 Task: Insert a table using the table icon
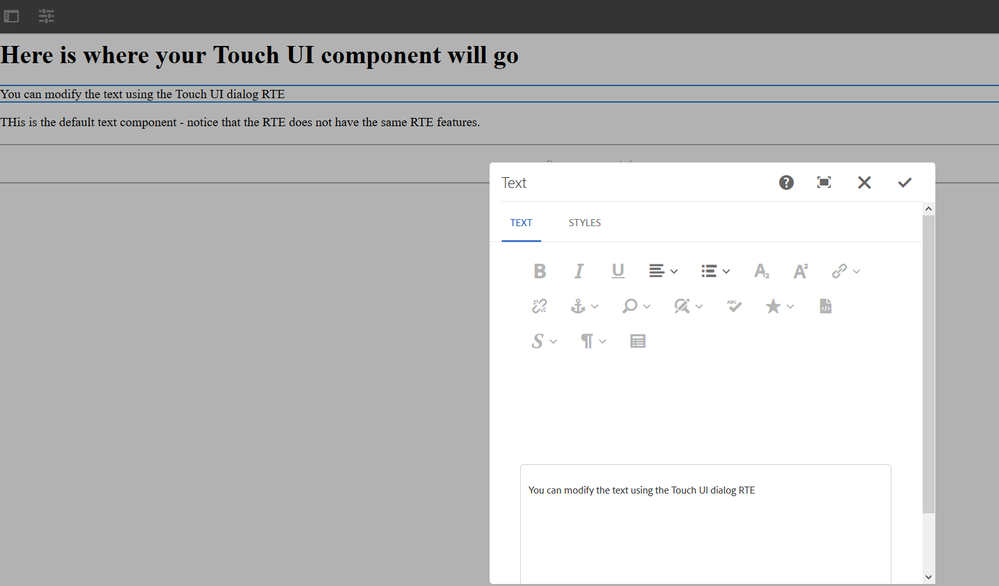(638, 341)
